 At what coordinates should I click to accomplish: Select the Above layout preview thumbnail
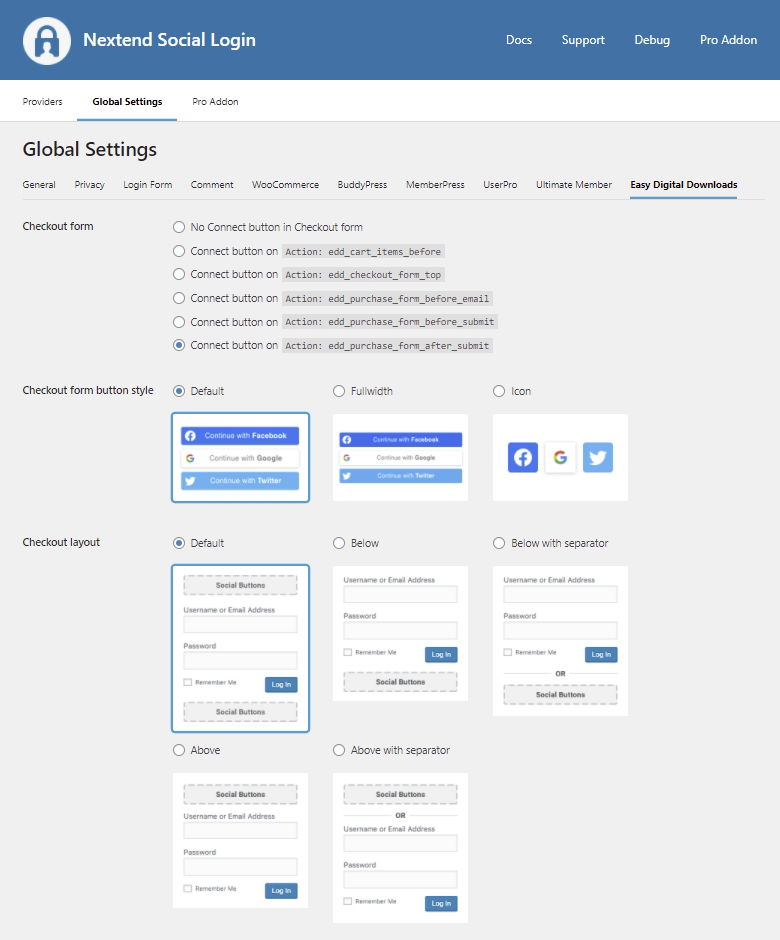point(240,840)
